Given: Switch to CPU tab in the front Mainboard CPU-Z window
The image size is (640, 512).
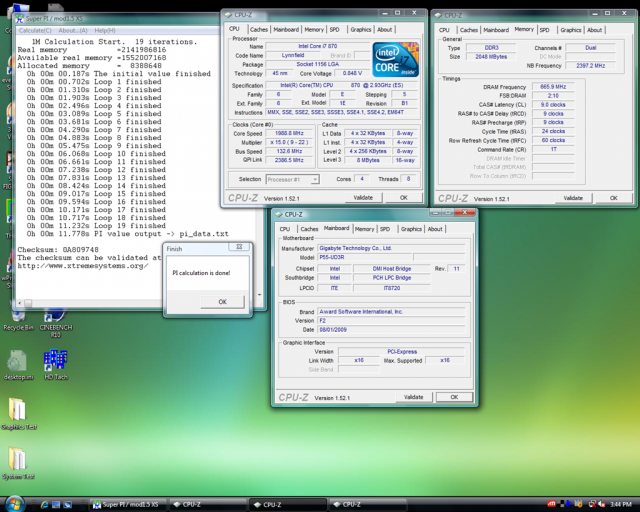Looking at the screenshot, I should pos(285,229).
